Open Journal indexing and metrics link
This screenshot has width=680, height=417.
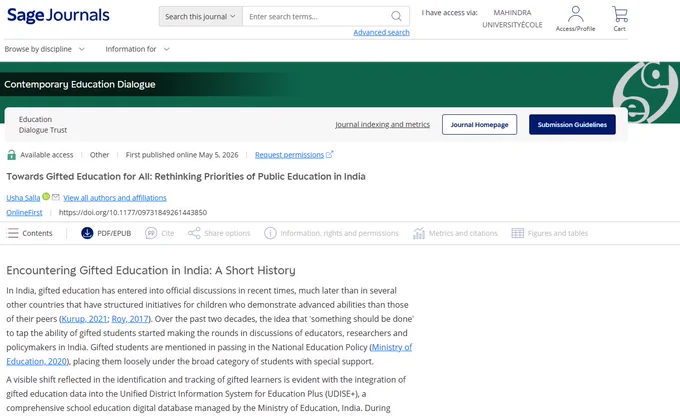click(x=382, y=124)
